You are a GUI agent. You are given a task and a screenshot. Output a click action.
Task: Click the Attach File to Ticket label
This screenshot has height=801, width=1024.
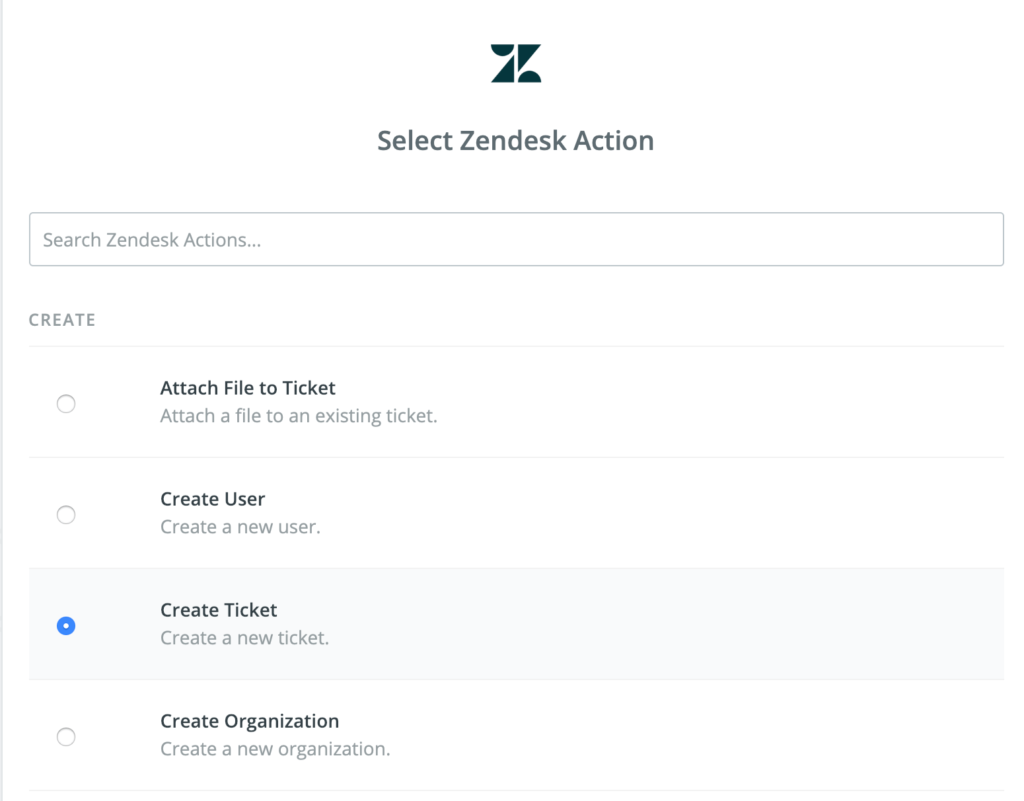tap(247, 388)
